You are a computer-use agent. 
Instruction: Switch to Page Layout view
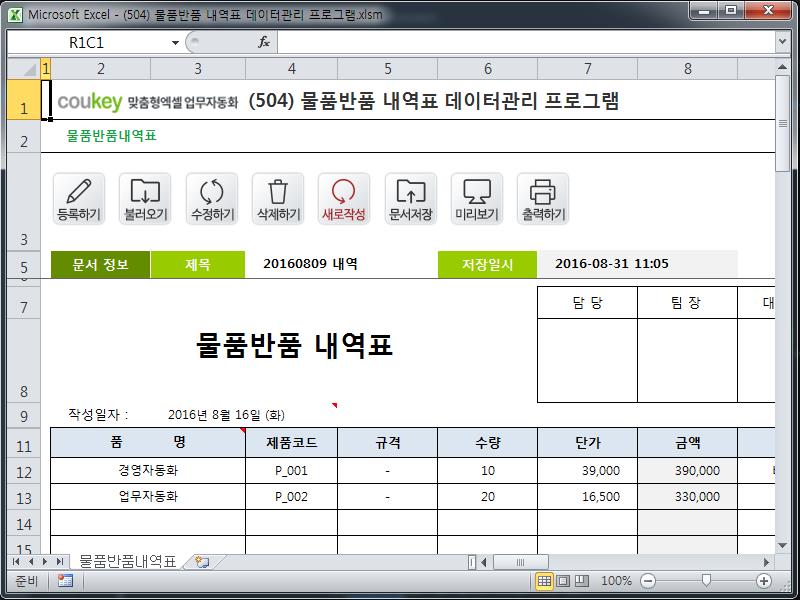coord(563,581)
